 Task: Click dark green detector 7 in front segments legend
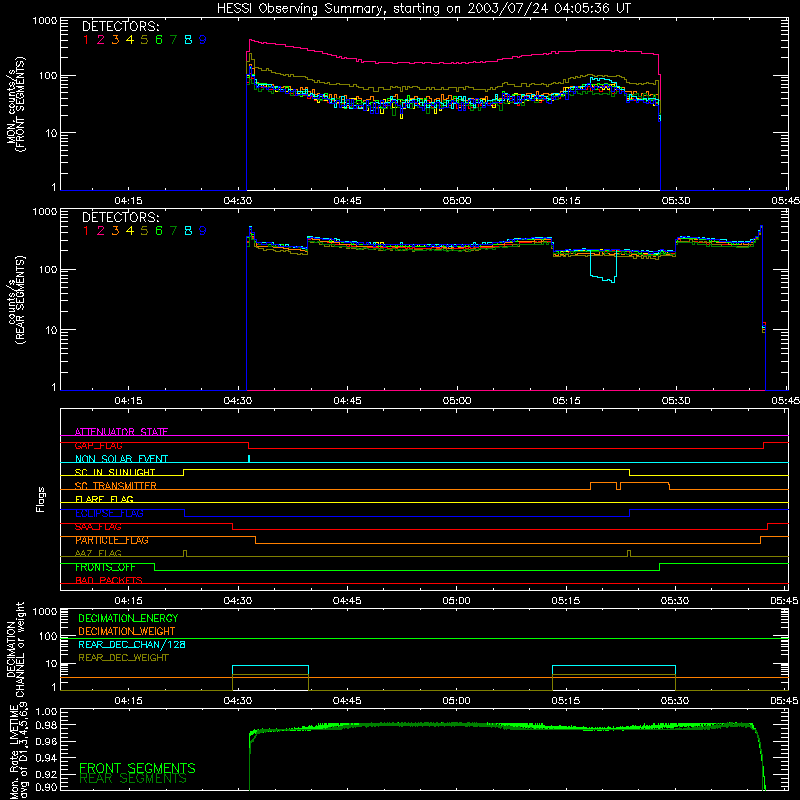(x=173, y=39)
